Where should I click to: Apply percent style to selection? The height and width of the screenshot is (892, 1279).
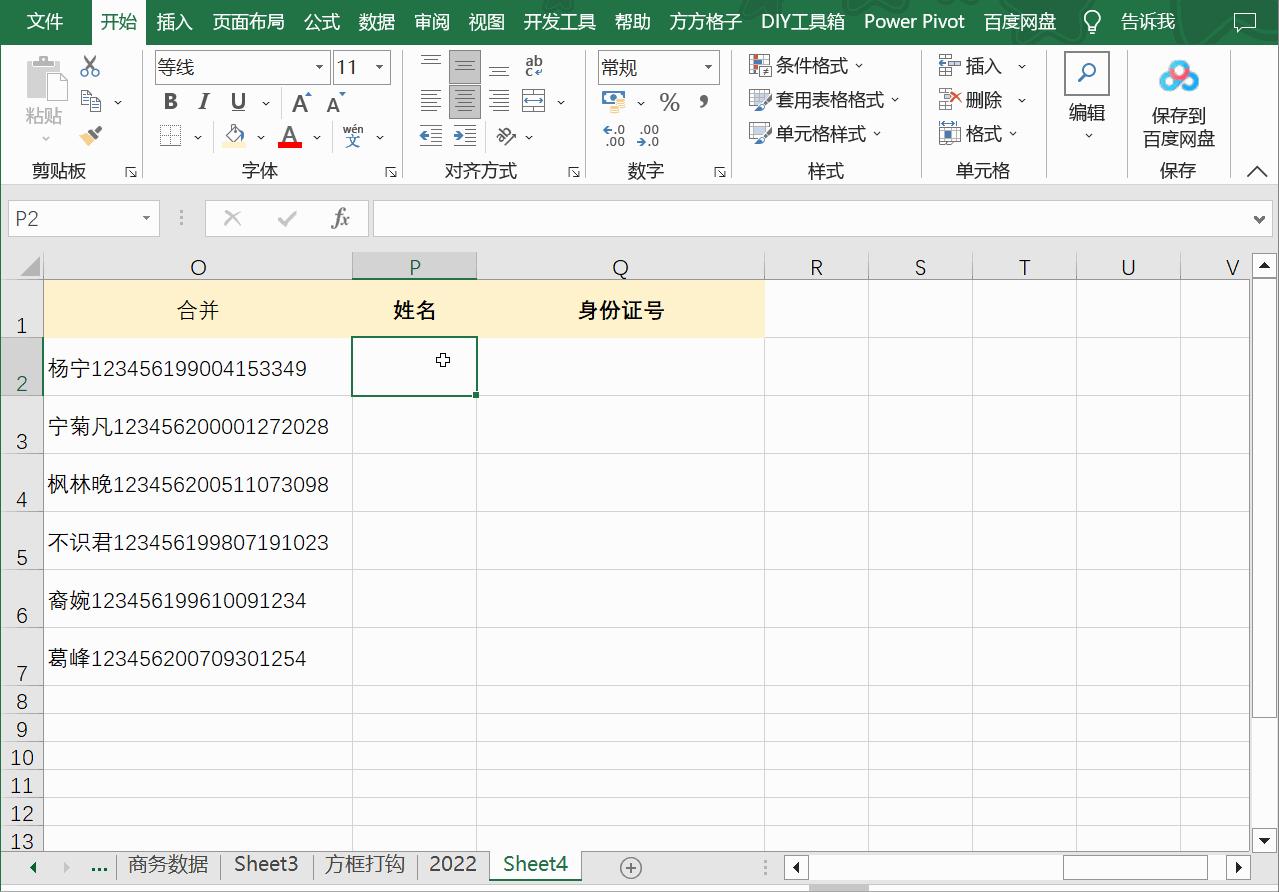(669, 101)
